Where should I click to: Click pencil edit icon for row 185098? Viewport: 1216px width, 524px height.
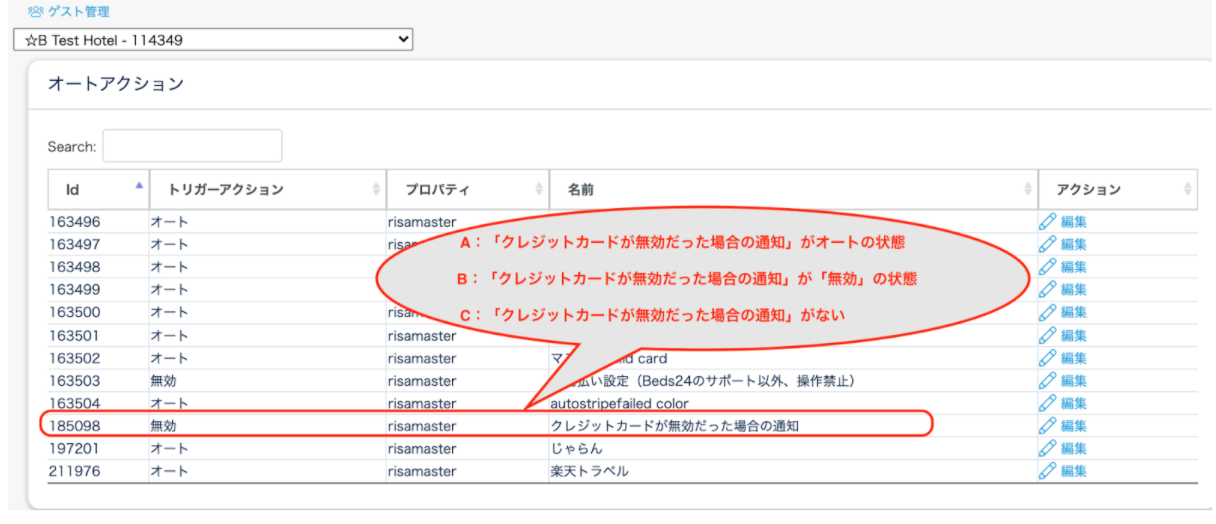click(x=1047, y=426)
